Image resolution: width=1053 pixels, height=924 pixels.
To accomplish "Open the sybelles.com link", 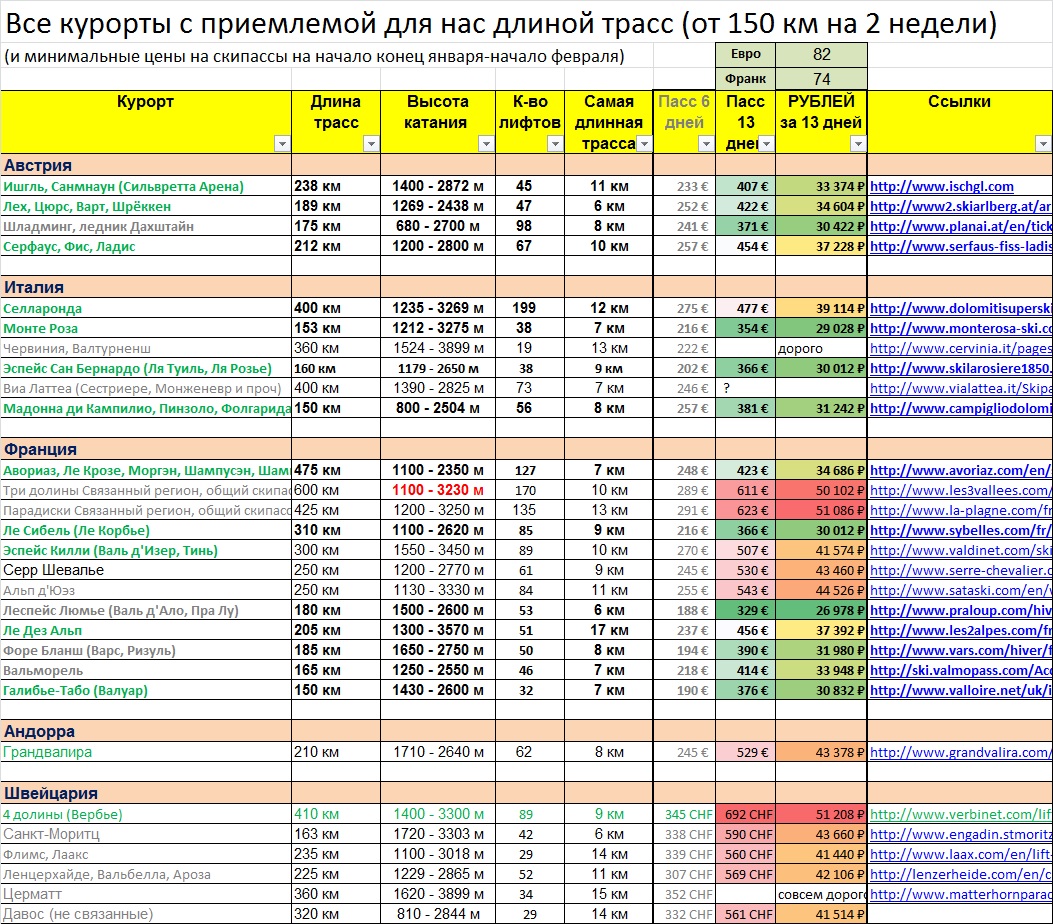I will 961,530.
